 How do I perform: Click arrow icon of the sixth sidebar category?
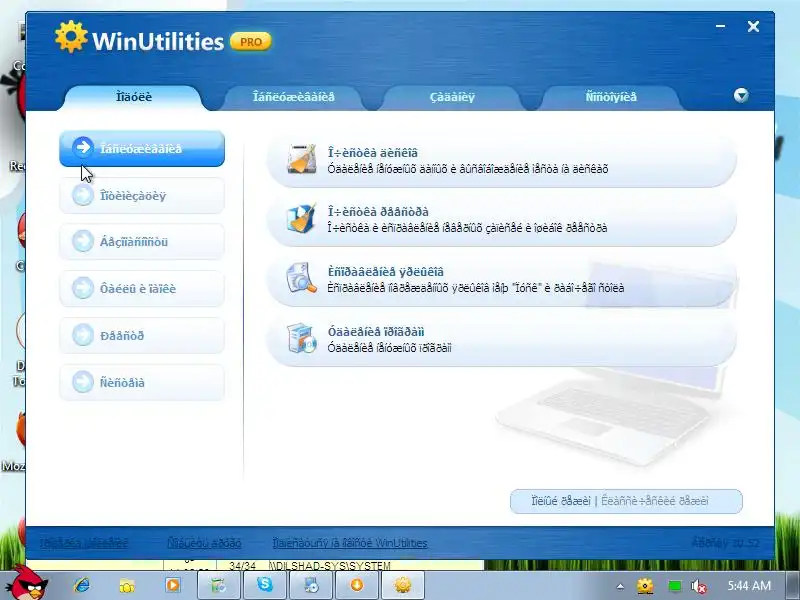coord(83,382)
